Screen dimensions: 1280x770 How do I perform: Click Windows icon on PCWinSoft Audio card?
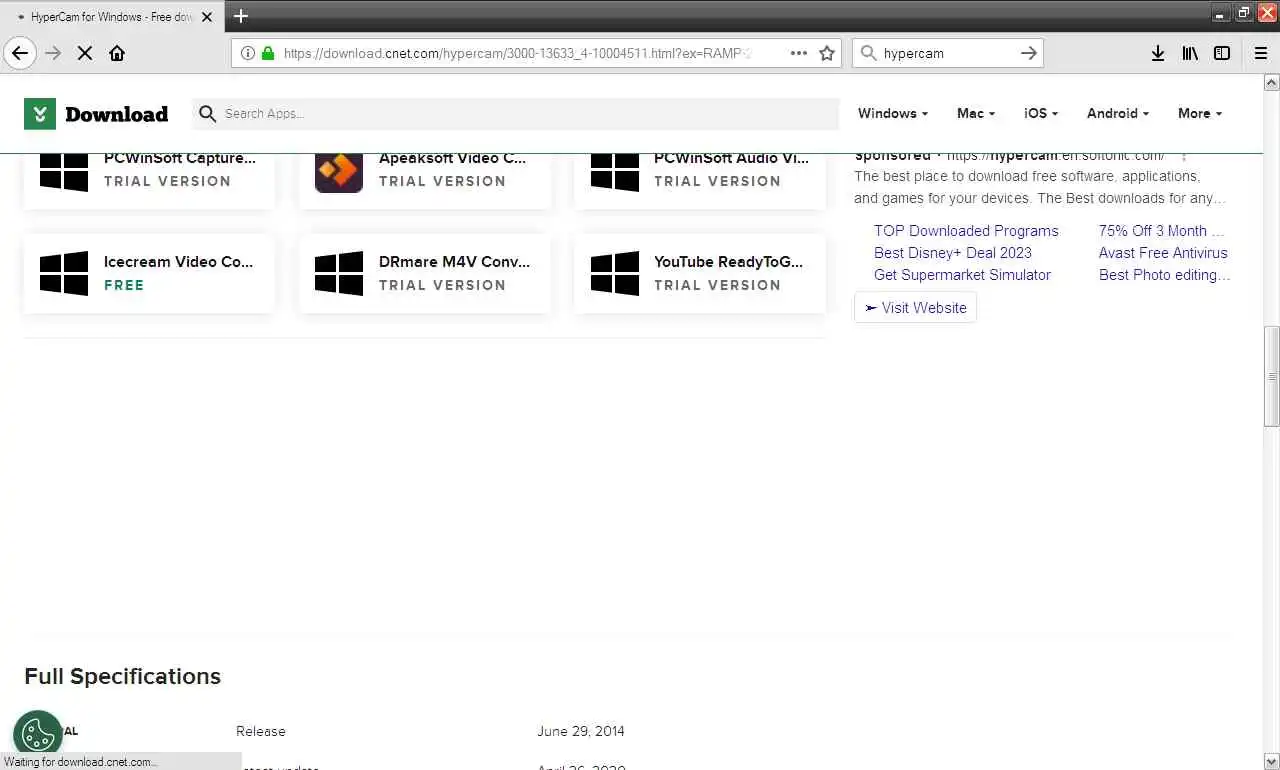pos(615,172)
